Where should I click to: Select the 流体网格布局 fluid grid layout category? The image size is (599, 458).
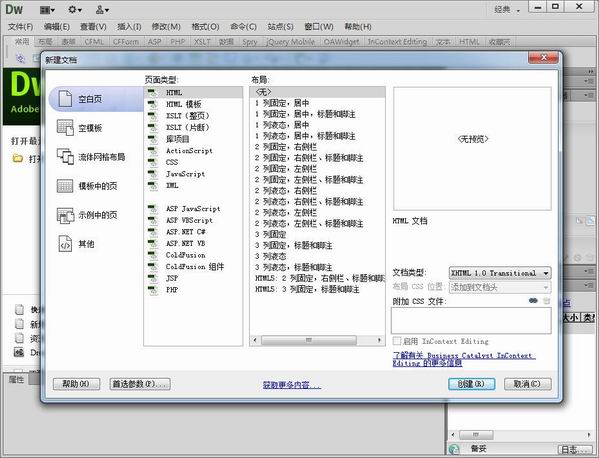[x=91, y=157]
